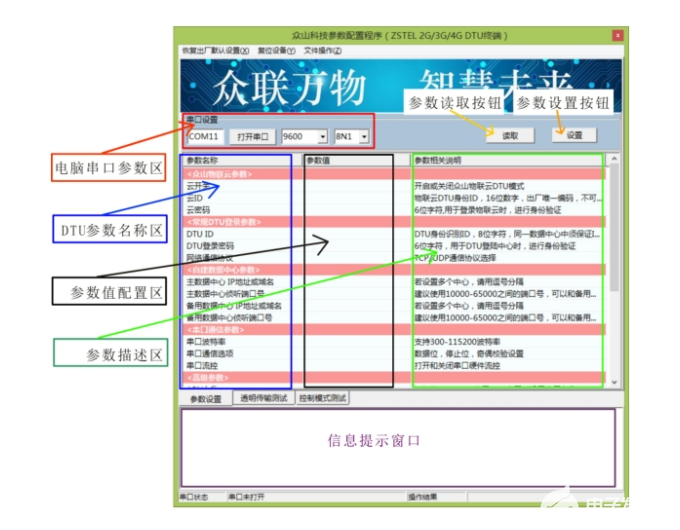Select the 云ID parameter row

click(394, 198)
